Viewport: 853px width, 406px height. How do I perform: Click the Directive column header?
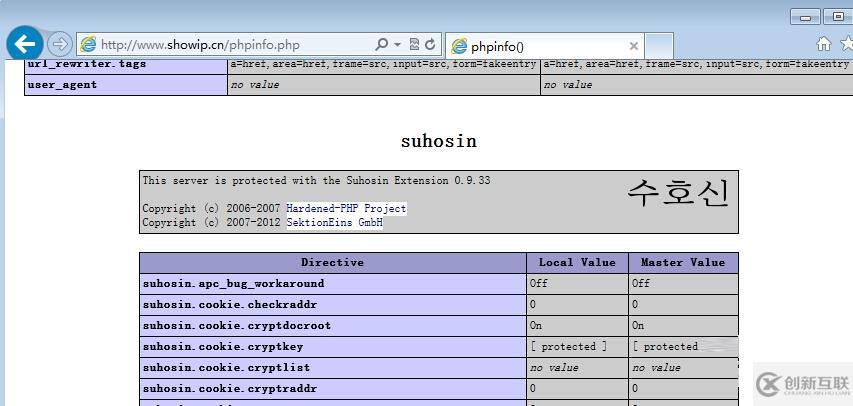[x=333, y=263]
